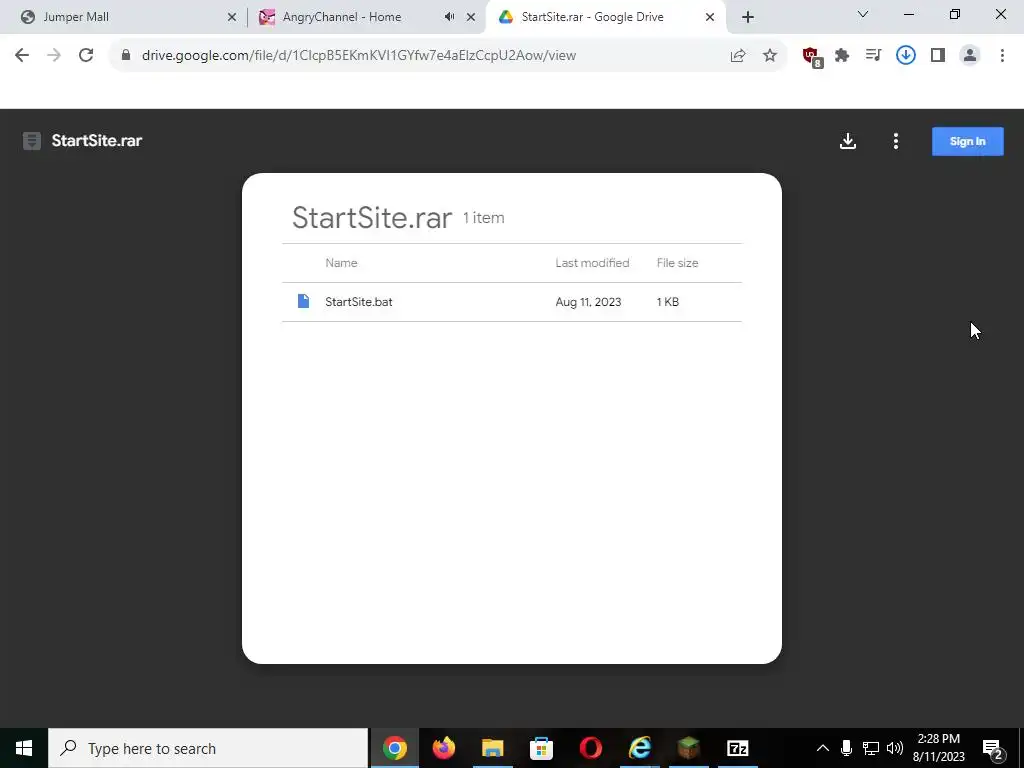Click the Name column header
This screenshot has height=768, width=1024.
click(341, 263)
